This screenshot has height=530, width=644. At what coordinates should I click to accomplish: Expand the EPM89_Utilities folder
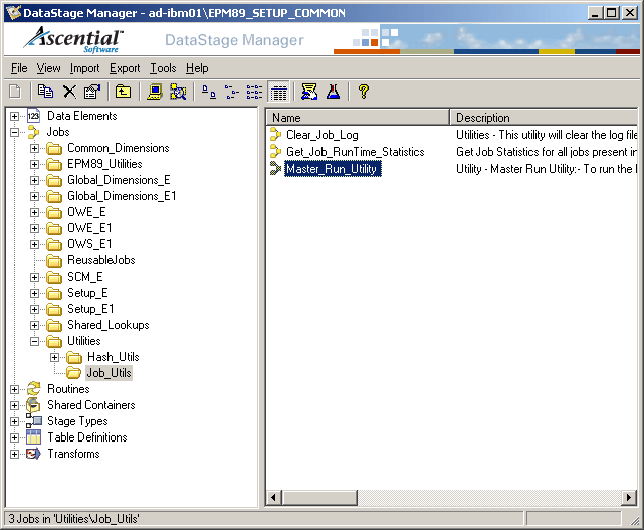pyautogui.click(x=34, y=164)
